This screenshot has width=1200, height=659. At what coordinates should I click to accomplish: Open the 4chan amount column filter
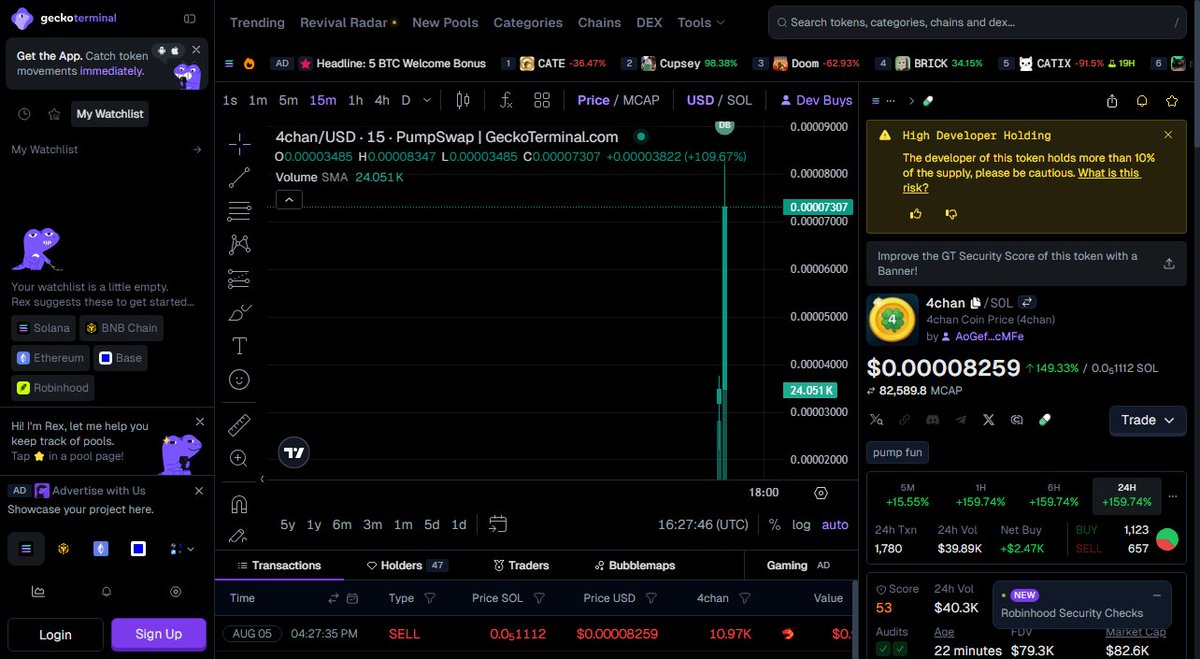(744, 598)
